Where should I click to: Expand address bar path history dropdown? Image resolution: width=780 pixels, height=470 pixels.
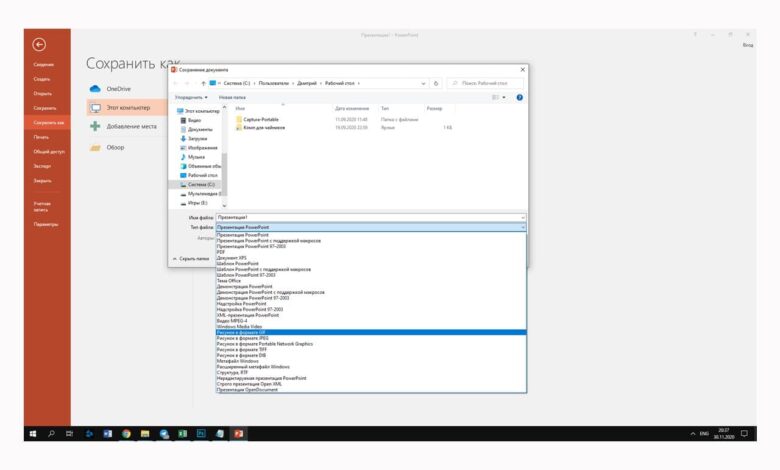pyautogui.click(x=423, y=84)
